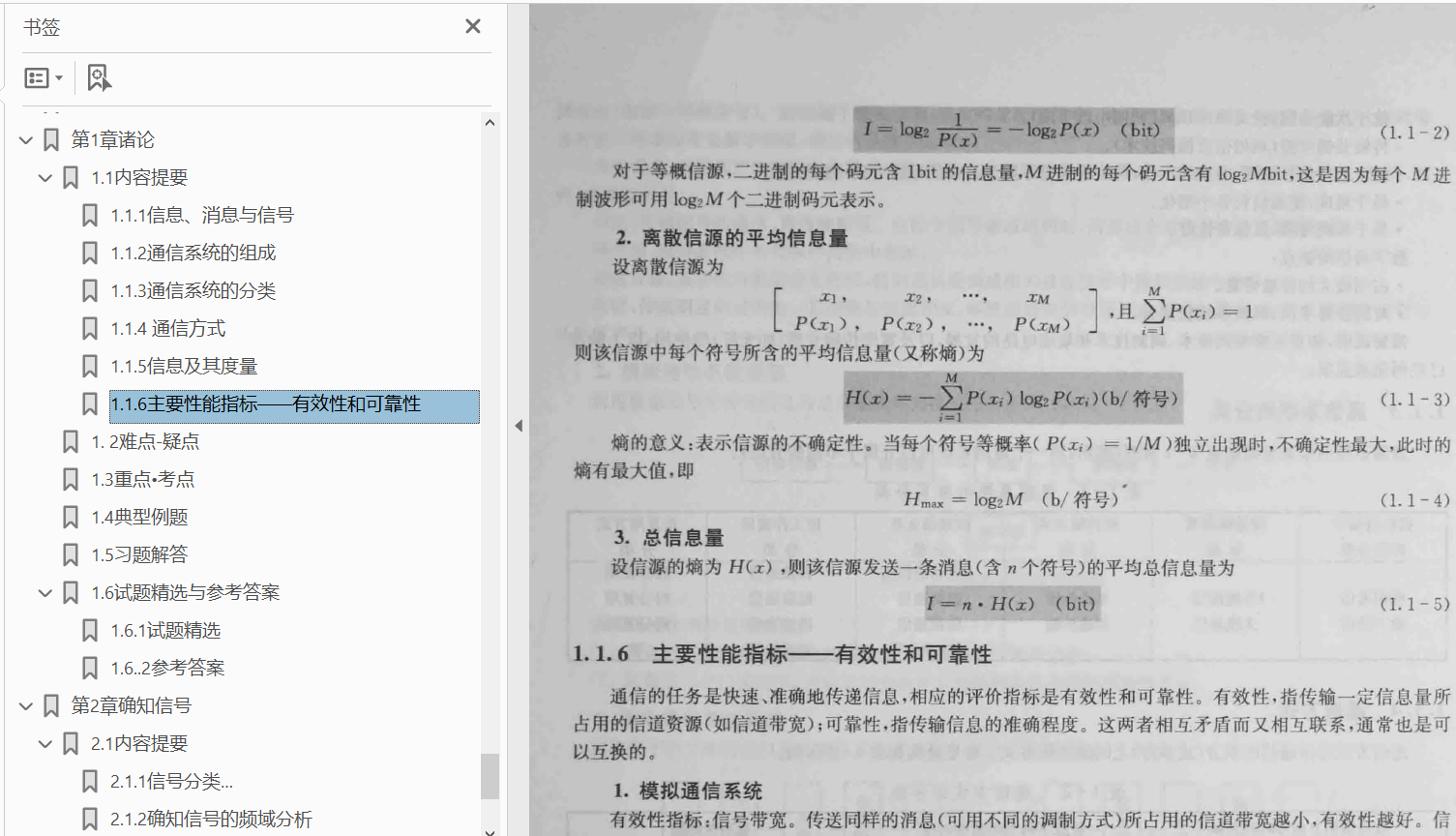Open the 1.2难点-疑点 bookmark
Image resolution: width=1456 pixels, height=836 pixels.
pyautogui.click(x=145, y=440)
